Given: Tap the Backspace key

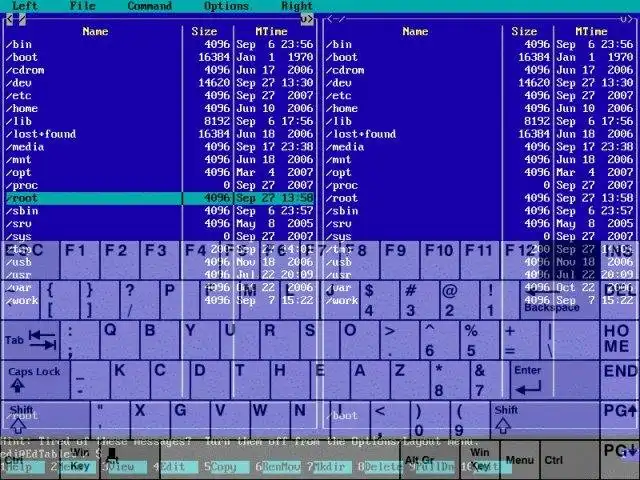Looking at the screenshot, I should point(560,299).
